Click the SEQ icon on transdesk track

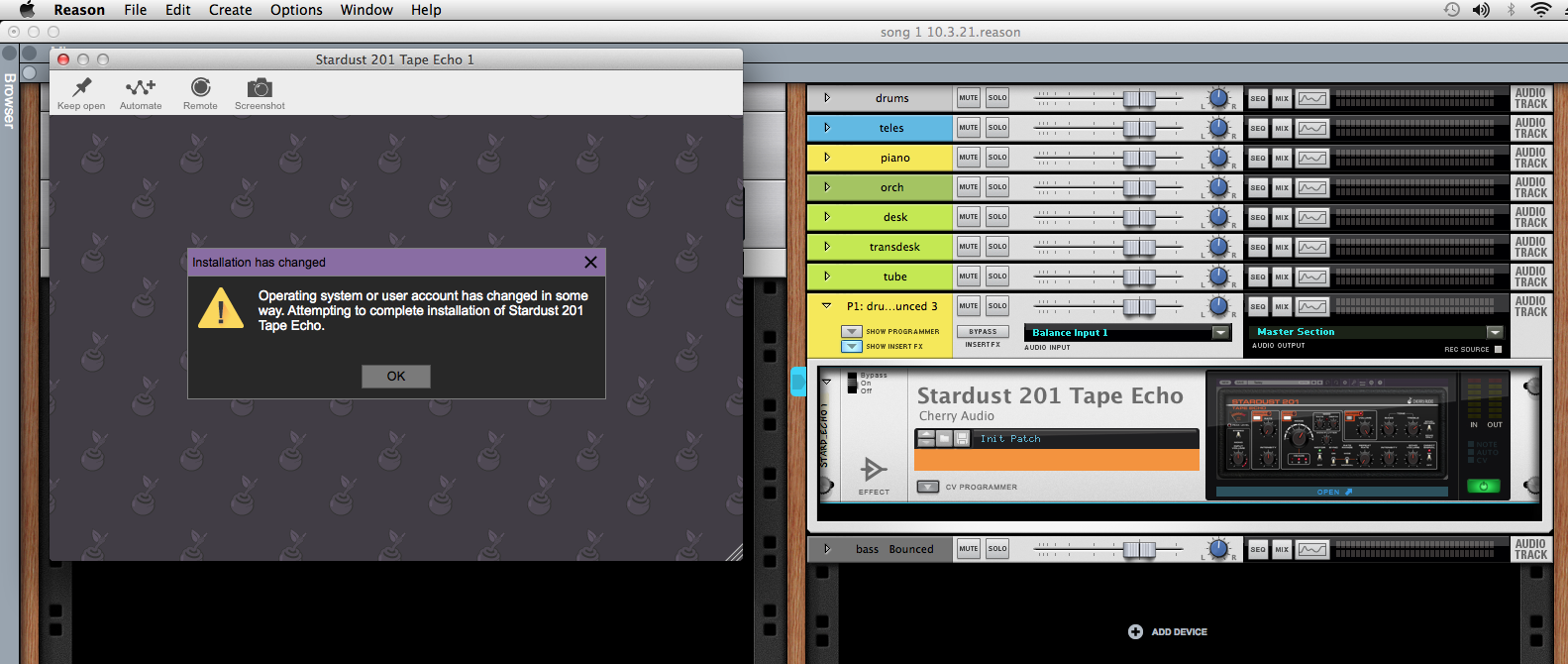coord(1258,247)
